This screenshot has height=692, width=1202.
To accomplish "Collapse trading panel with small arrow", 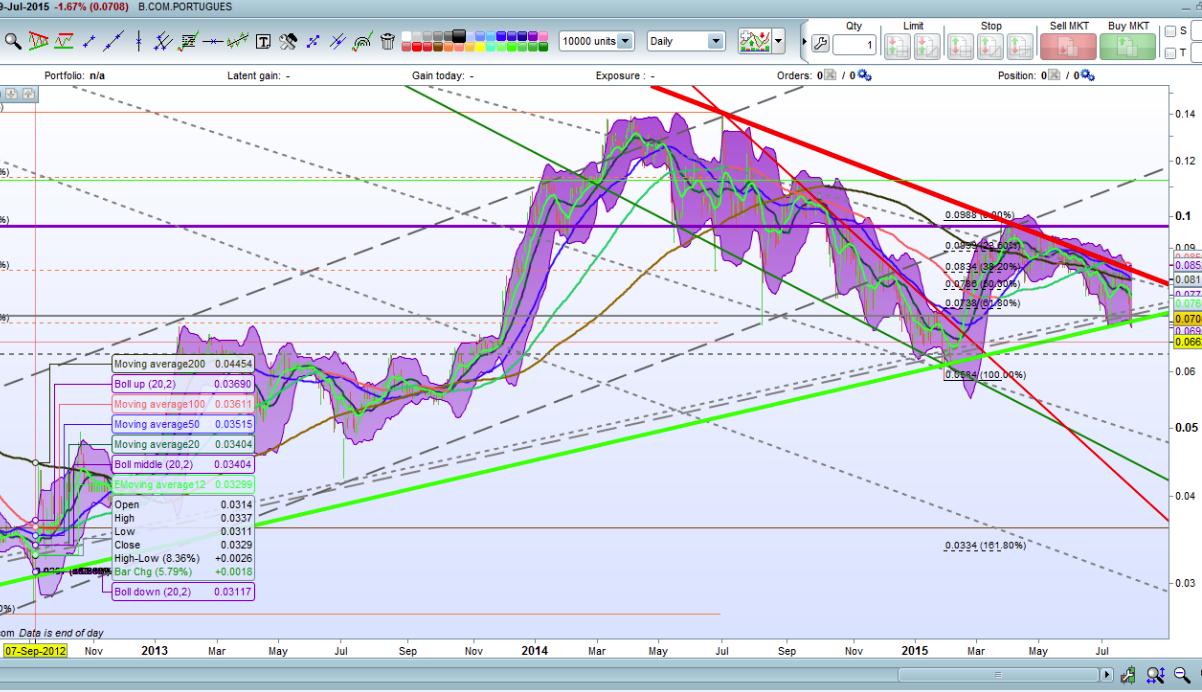I will point(804,42).
